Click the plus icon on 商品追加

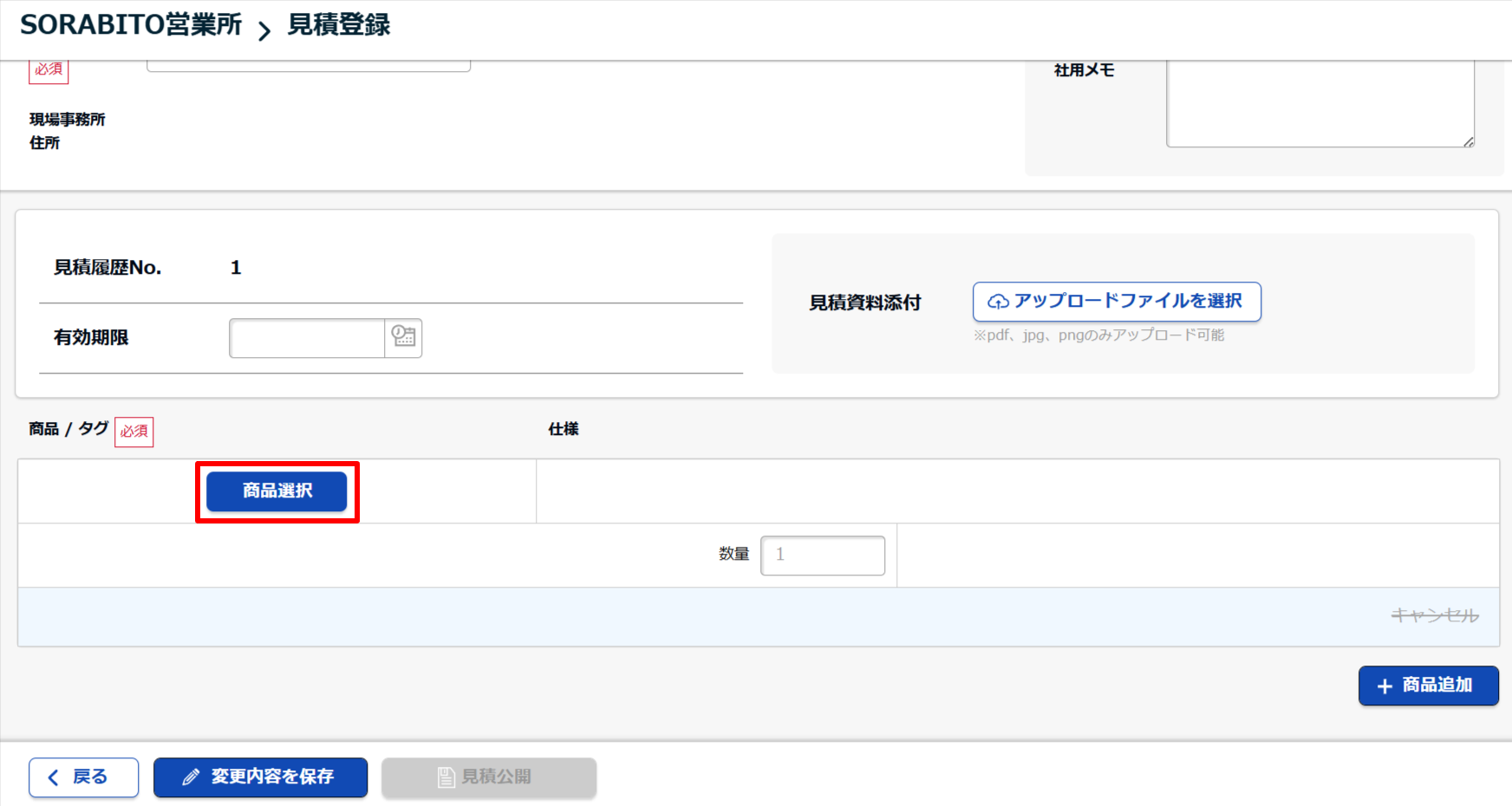pyautogui.click(x=1385, y=686)
